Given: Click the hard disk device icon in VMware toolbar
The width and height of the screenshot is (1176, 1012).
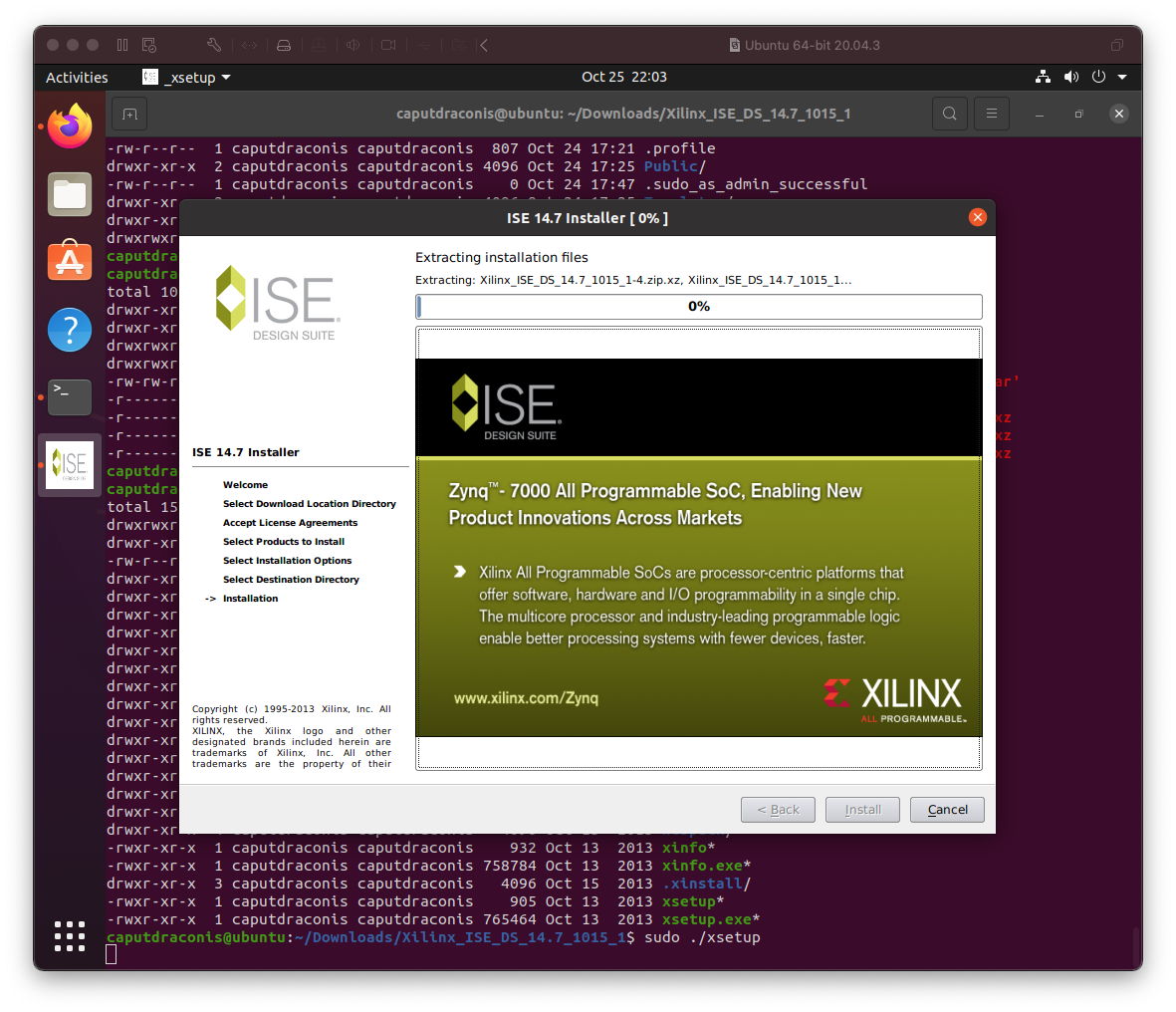Looking at the screenshot, I should click(x=284, y=45).
